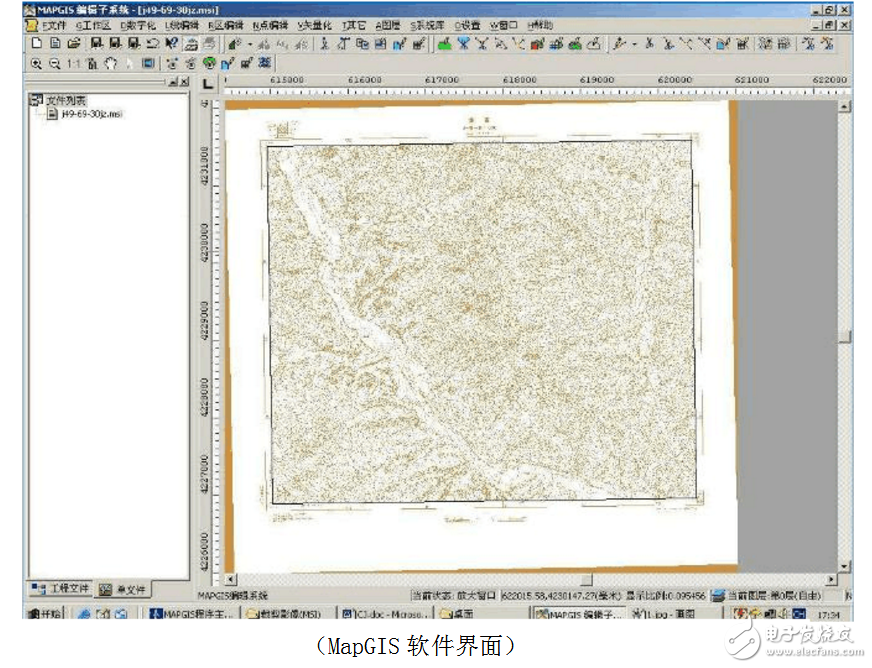Image resolution: width=872 pixels, height=668 pixels.
Task: Click the New file icon in toolbar
Action: 37,43
